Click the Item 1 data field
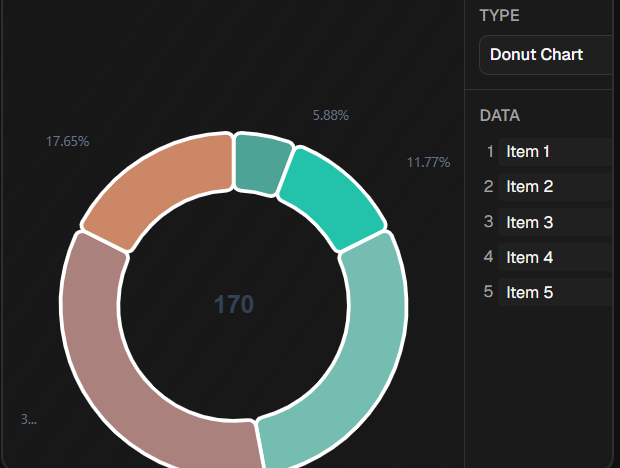Viewport: 620px width, 468px height. (555, 152)
